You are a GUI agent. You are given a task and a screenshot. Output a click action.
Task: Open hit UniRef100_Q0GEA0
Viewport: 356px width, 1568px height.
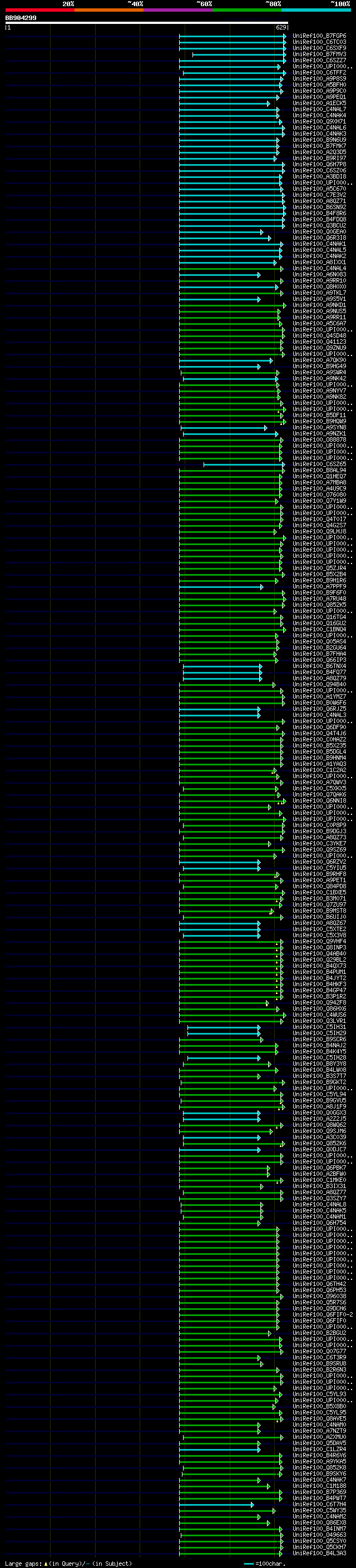click(319, 232)
